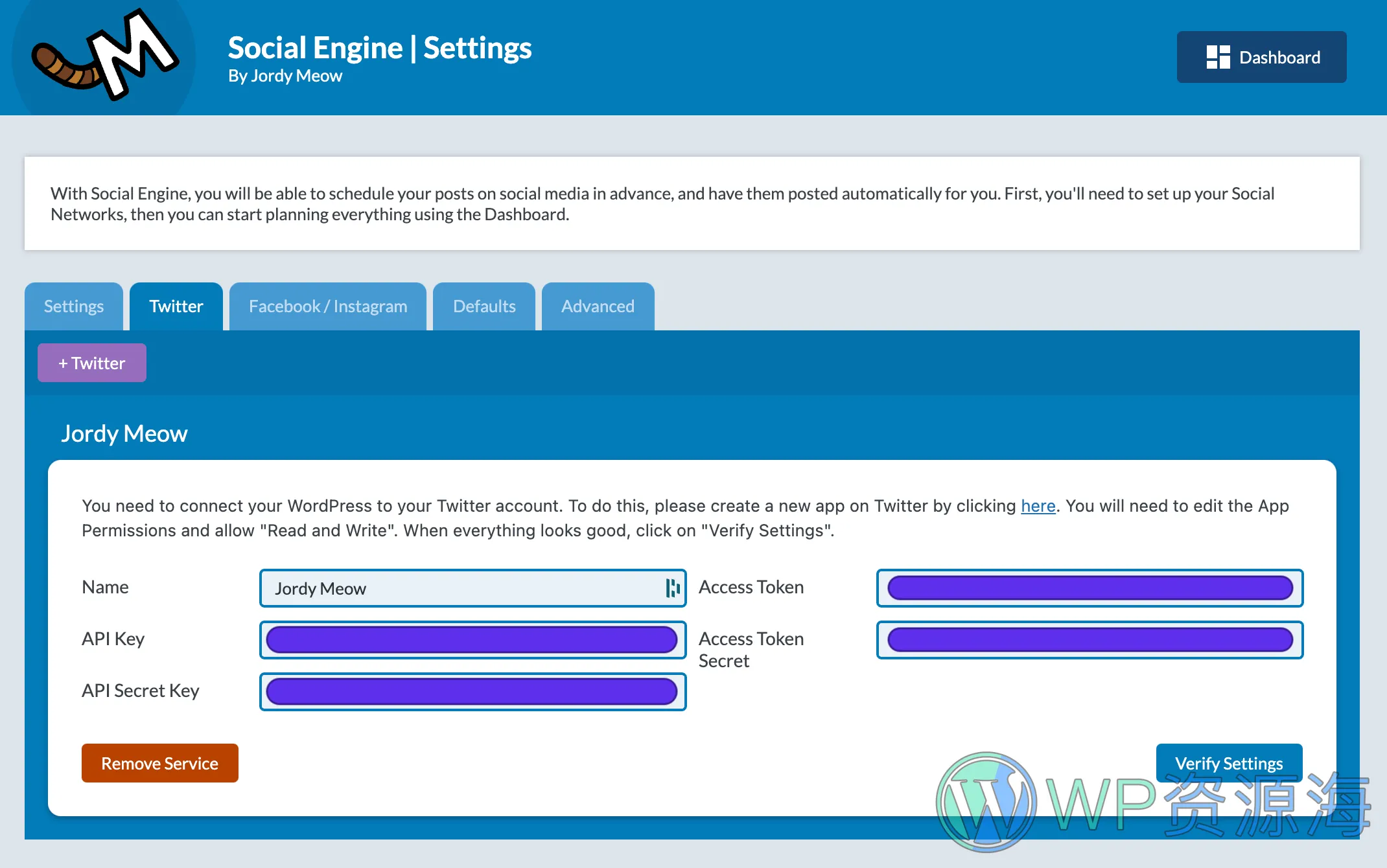Click the Name input field showing Jordy Meow

click(472, 588)
